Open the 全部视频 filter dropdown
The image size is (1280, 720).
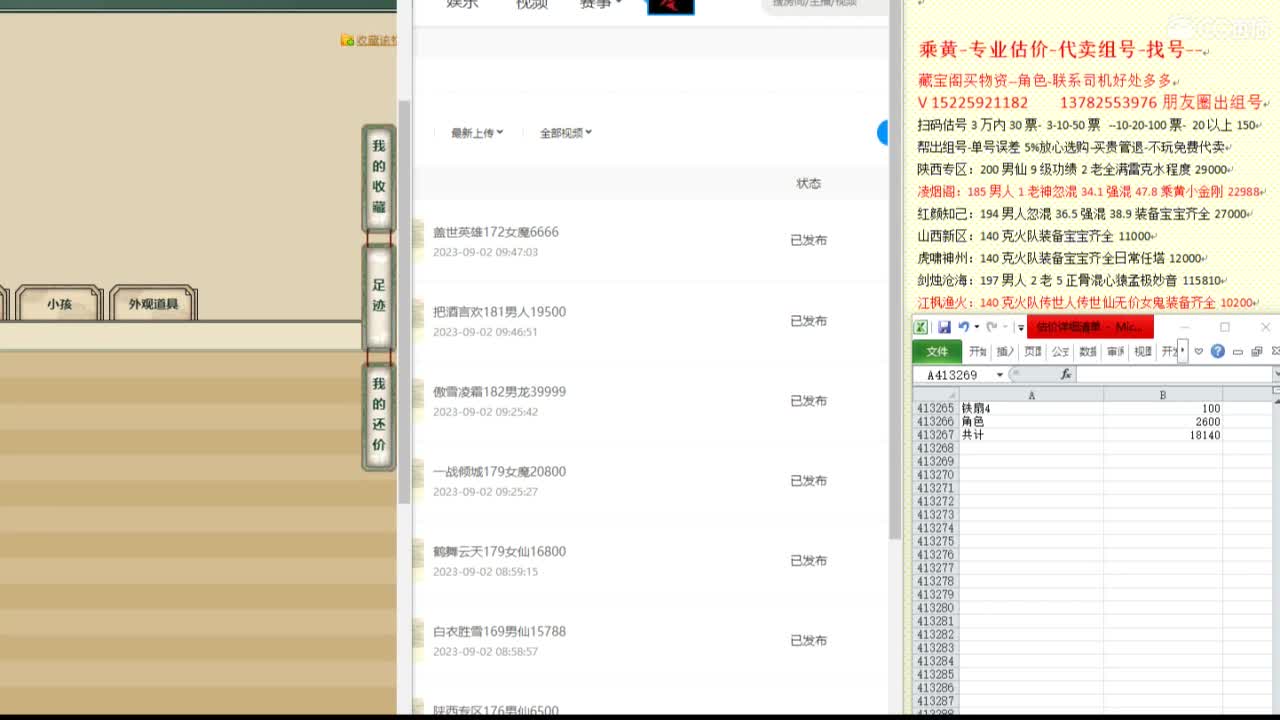tap(566, 133)
